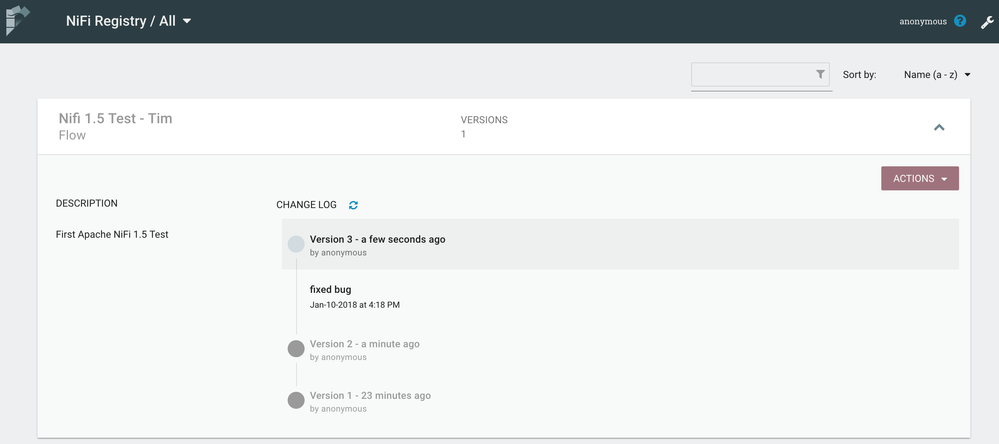Screen dimensions: 999x444
Task: Click the Jan-10-2018 at 4:18 PM timestamp
Action: tap(354, 305)
